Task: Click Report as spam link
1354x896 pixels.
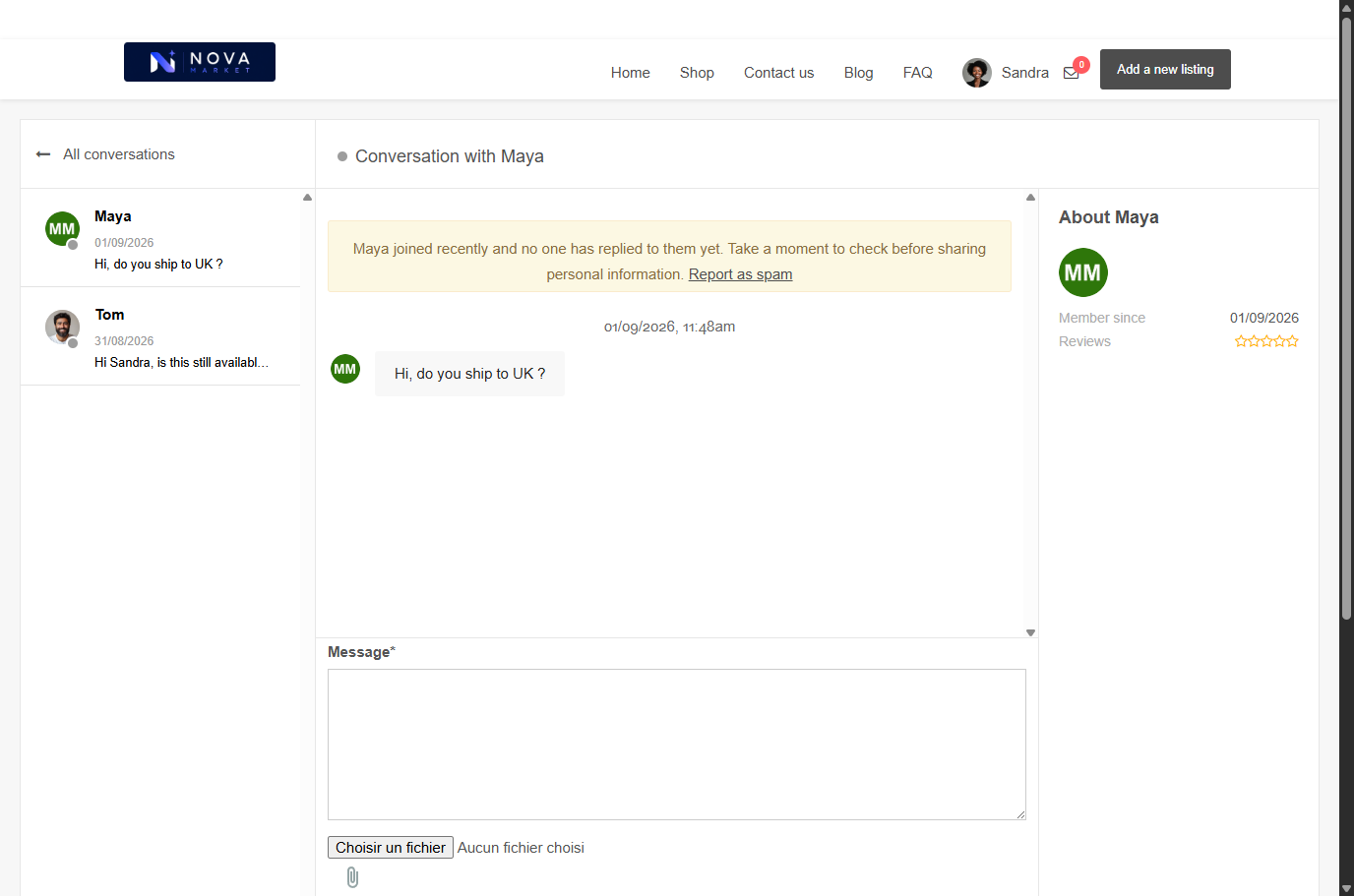Action: pyautogui.click(x=741, y=274)
